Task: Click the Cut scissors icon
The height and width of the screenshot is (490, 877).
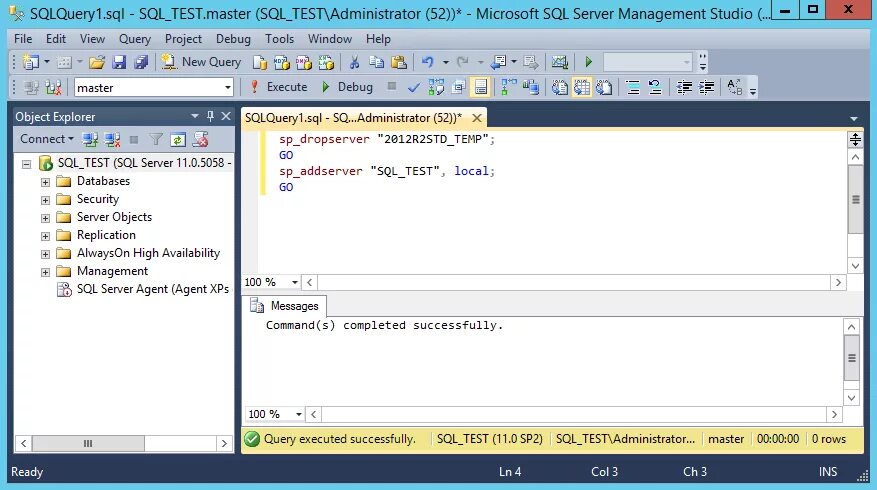Action: click(354, 62)
